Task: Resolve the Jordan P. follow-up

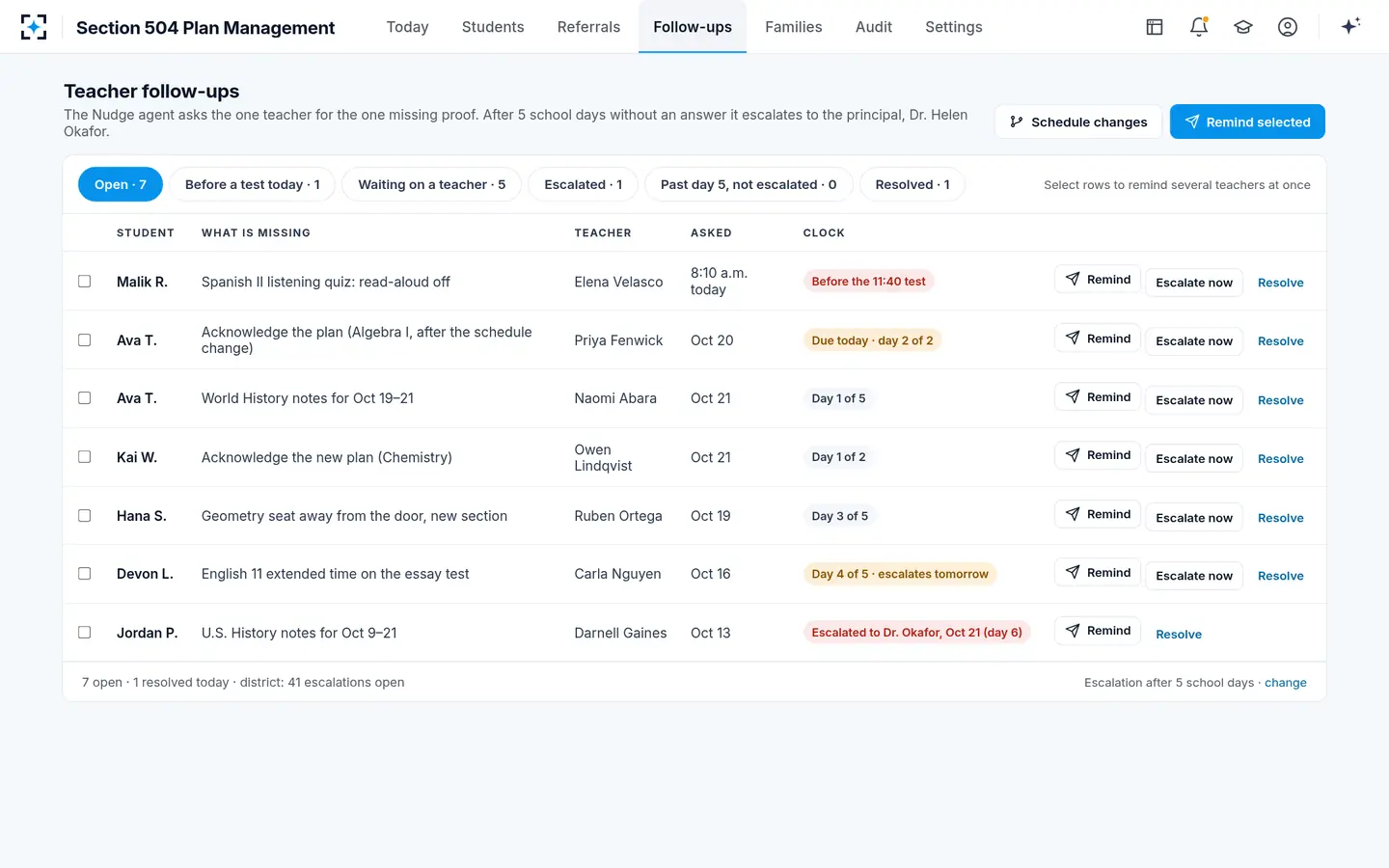Action: pos(1179,635)
